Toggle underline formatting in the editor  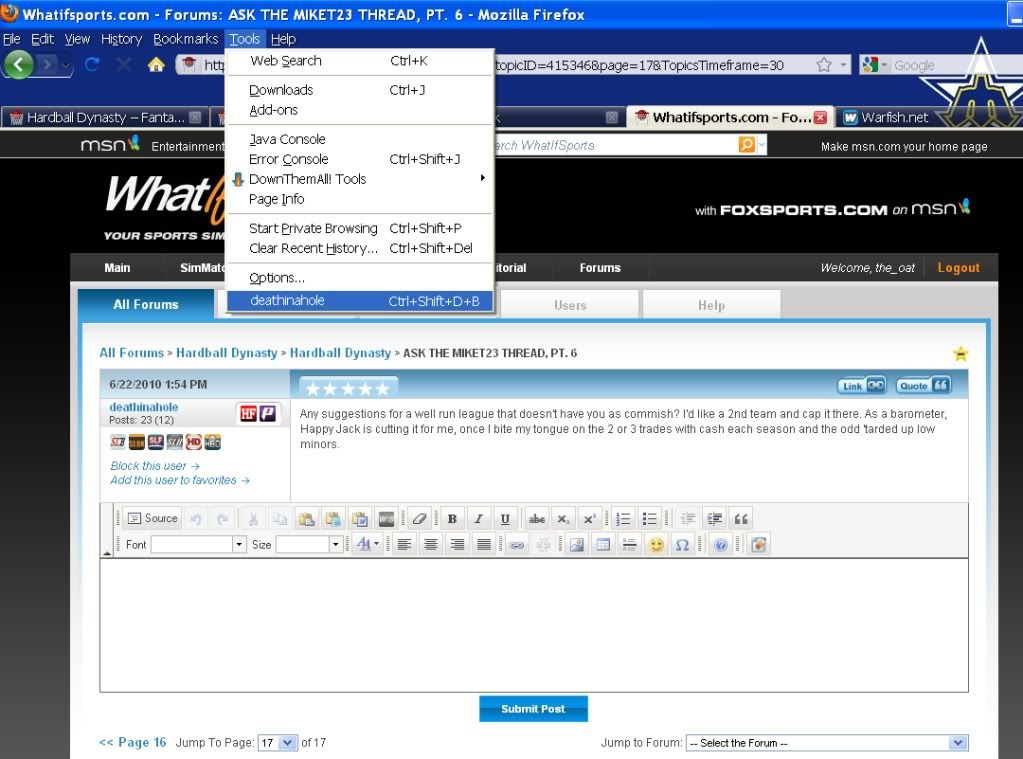click(x=505, y=518)
